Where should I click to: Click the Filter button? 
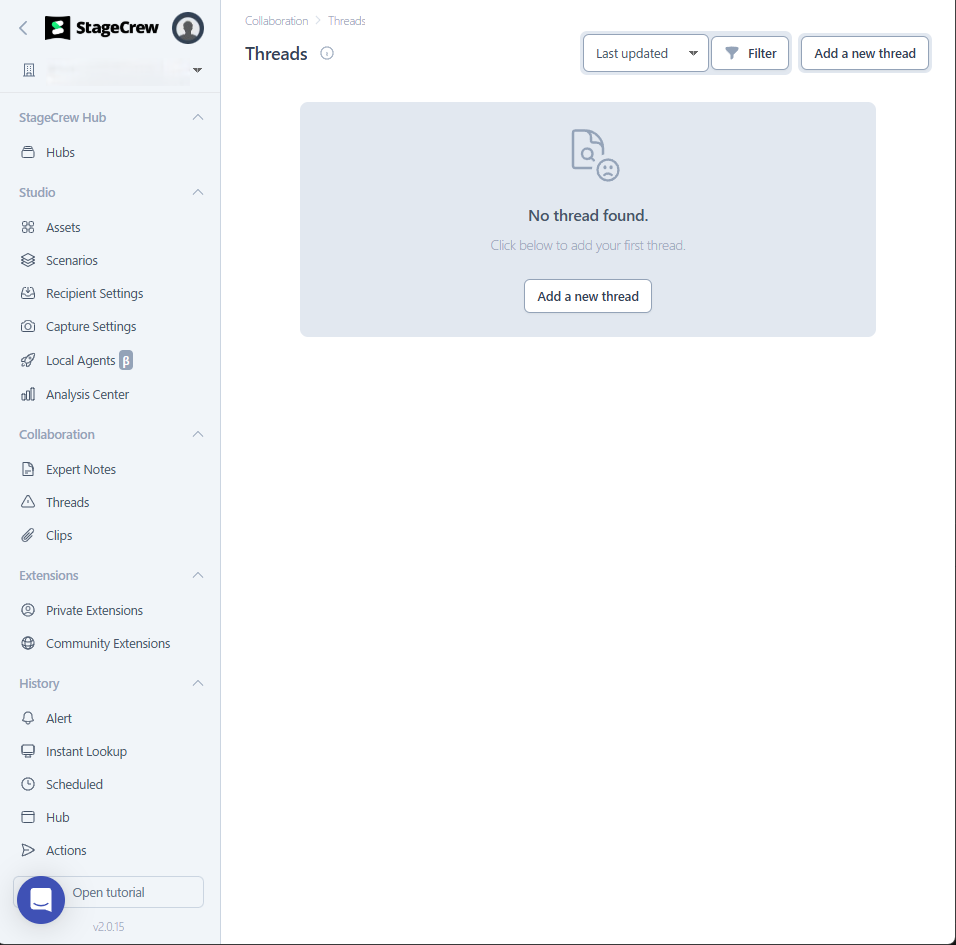[x=750, y=53]
